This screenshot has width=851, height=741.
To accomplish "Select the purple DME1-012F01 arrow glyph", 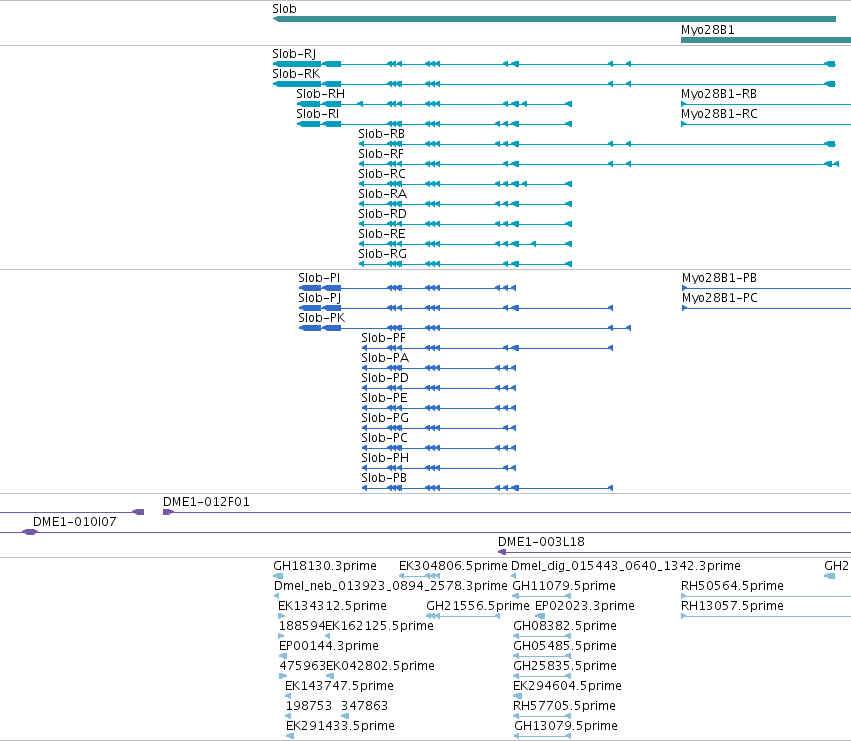I will 168,512.
